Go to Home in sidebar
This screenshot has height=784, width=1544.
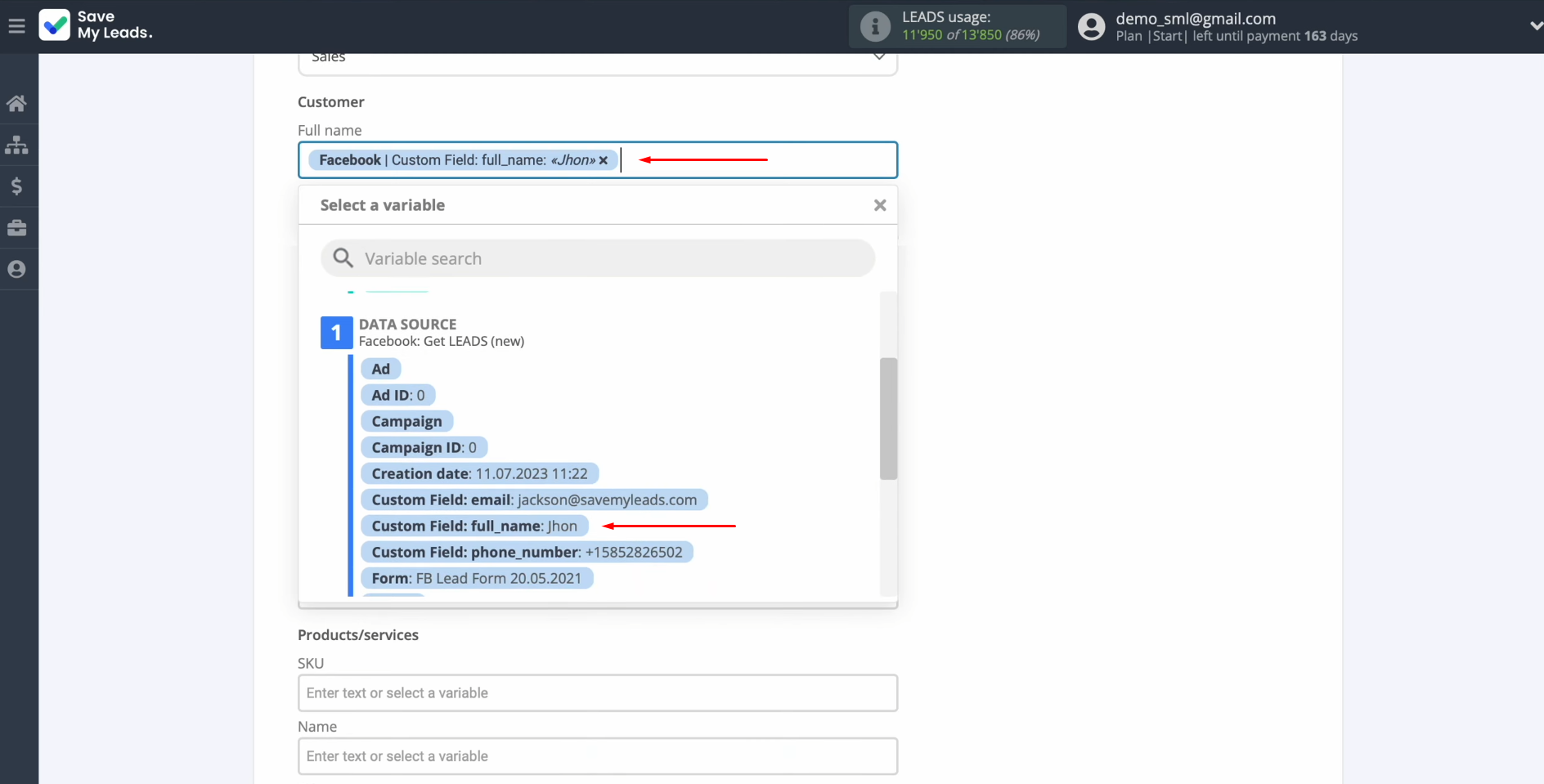tap(16, 103)
